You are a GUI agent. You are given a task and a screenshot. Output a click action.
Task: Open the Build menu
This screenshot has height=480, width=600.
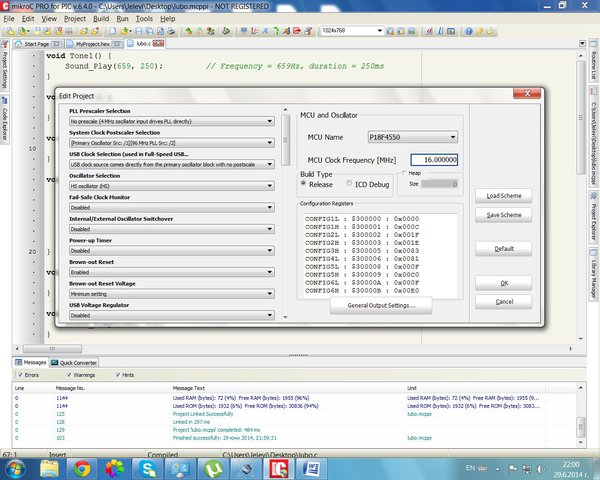tap(101, 18)
